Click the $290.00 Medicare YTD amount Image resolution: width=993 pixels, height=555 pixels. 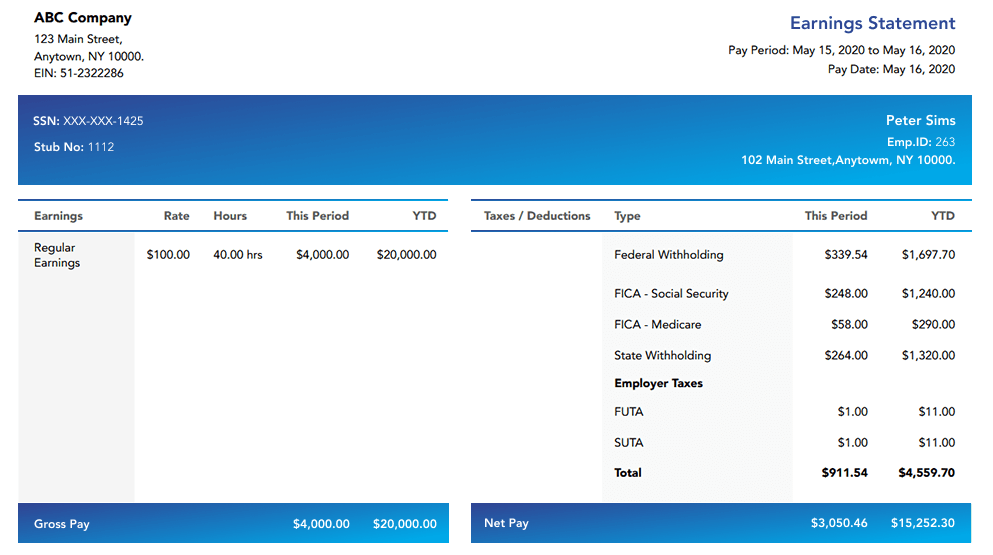(933, 324)
